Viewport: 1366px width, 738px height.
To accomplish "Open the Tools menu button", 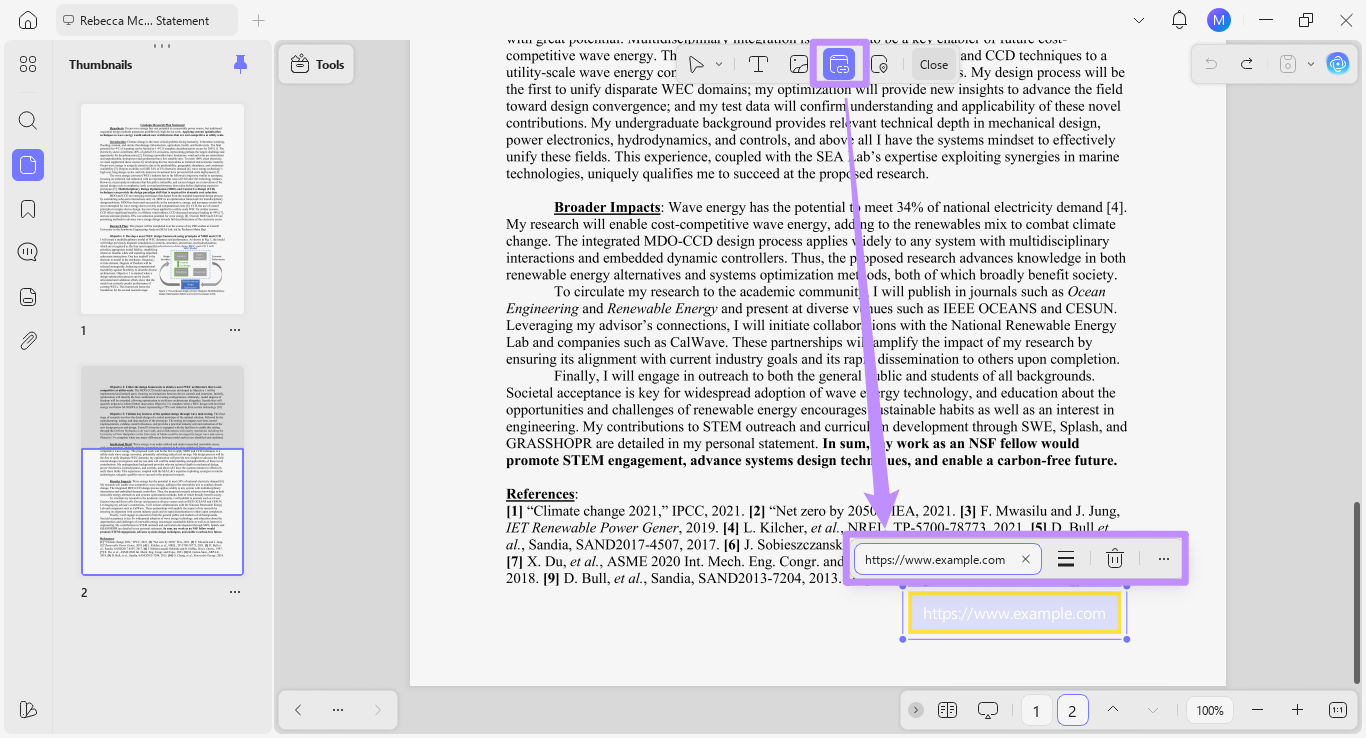I will click(317, 64).
